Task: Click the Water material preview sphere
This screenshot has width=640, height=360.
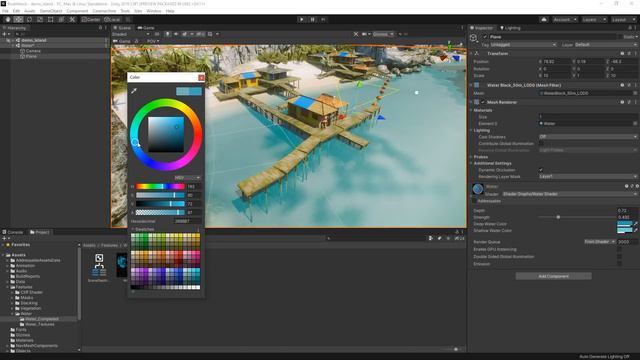Action: pyautogui.click(x=478, y=189)
